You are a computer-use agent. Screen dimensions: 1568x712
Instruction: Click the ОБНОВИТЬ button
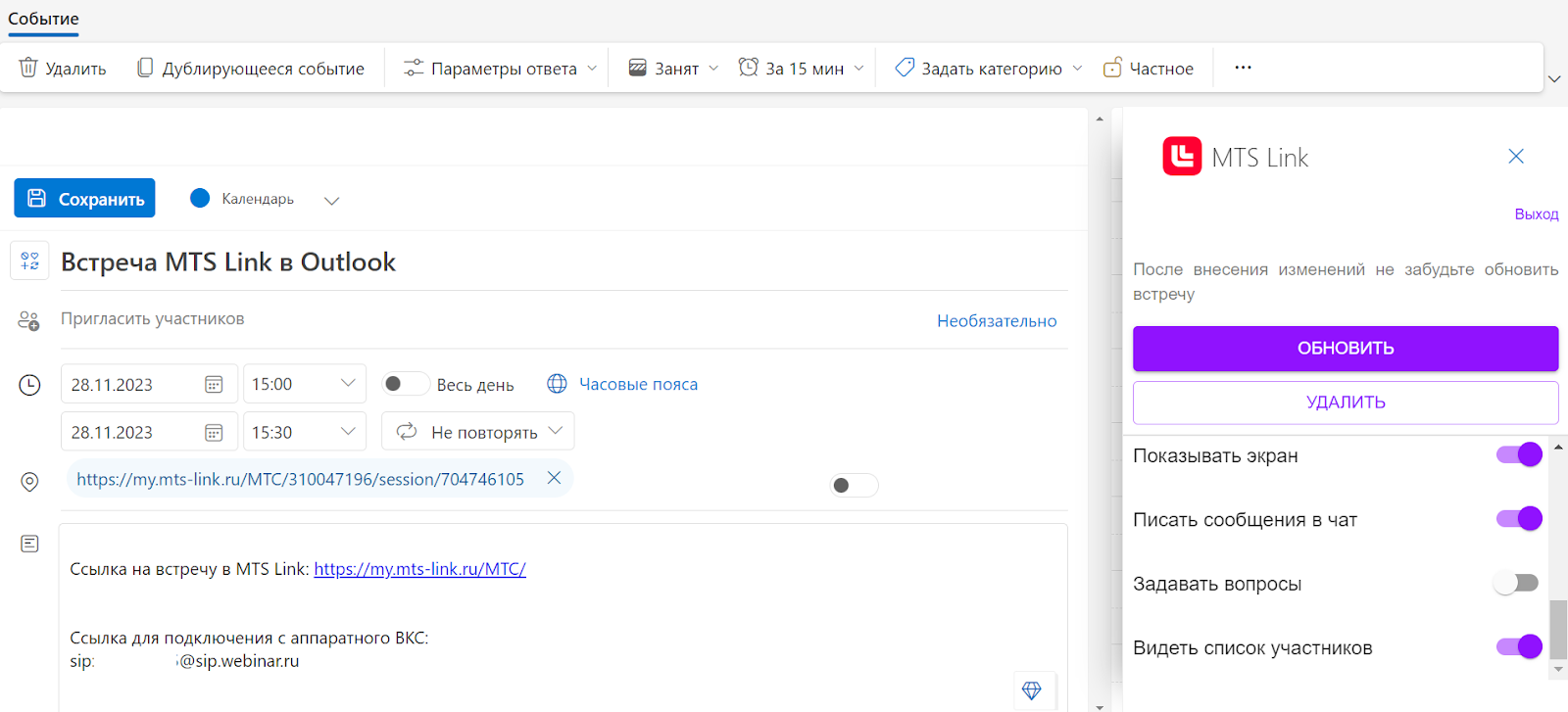[1346, 349]
